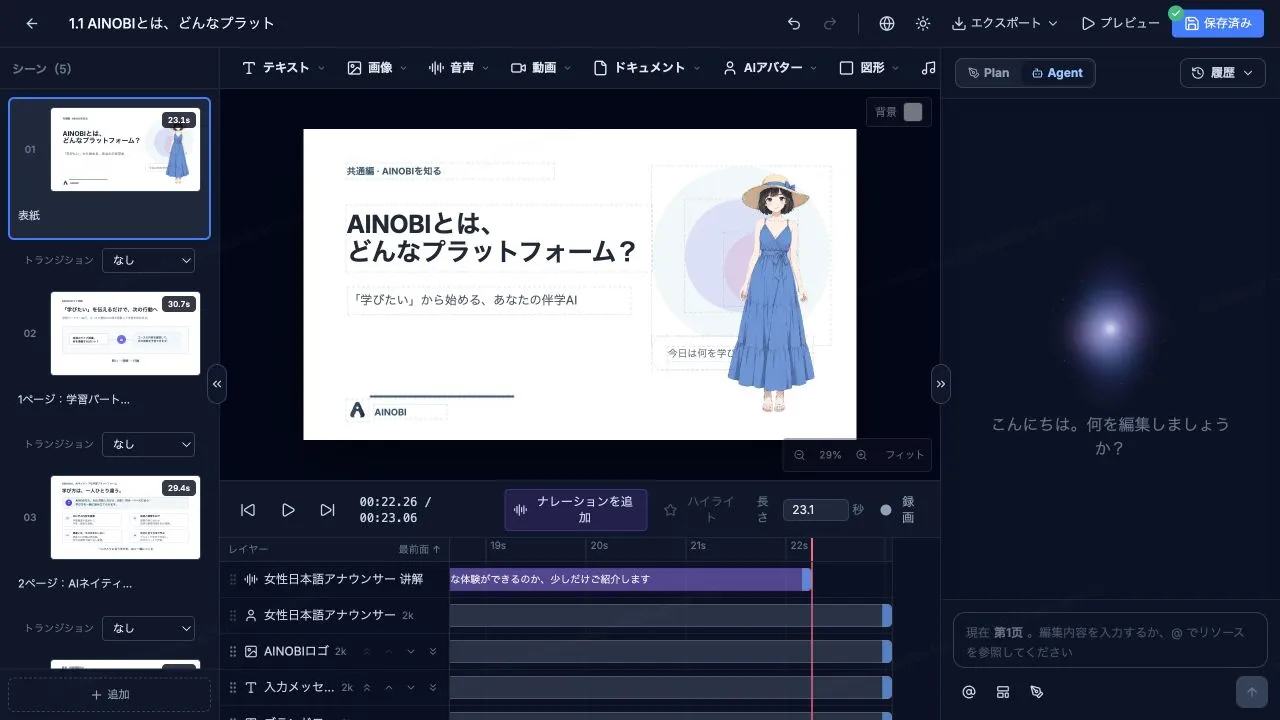Click the narration clip on the timeline

[629, 579]
